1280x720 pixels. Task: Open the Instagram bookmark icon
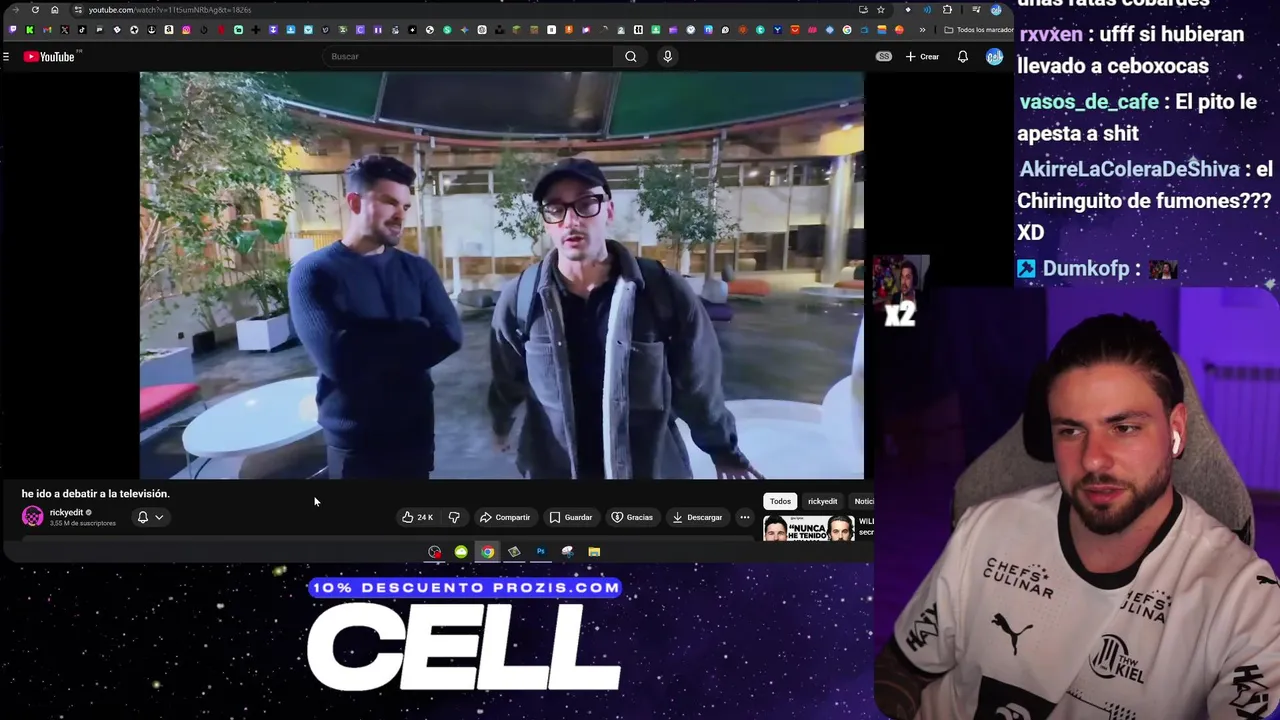186,30
